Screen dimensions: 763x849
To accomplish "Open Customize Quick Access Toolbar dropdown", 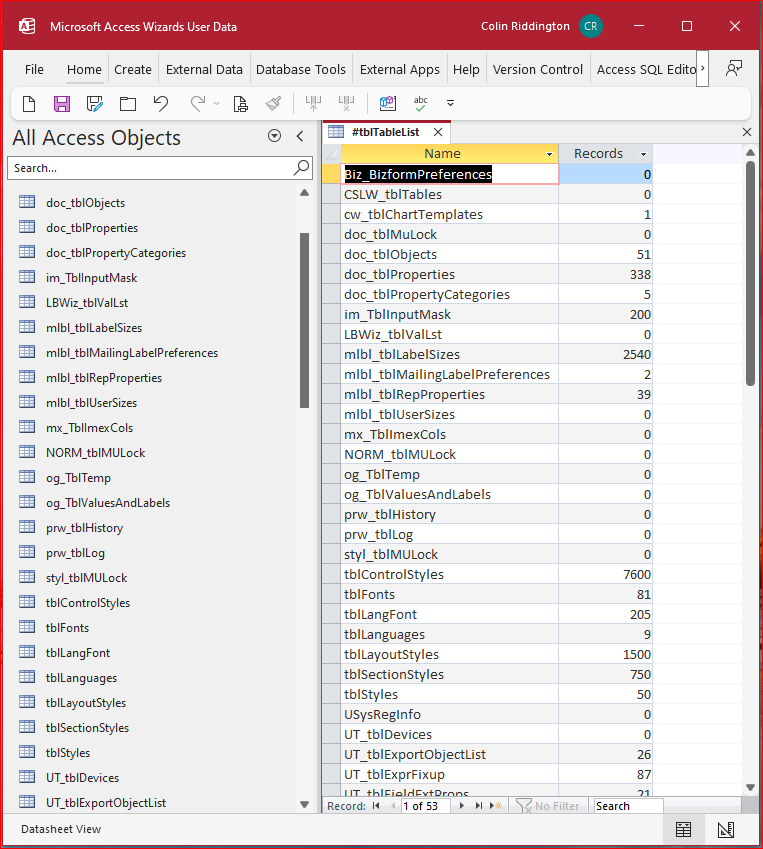I will pos(450,103).
